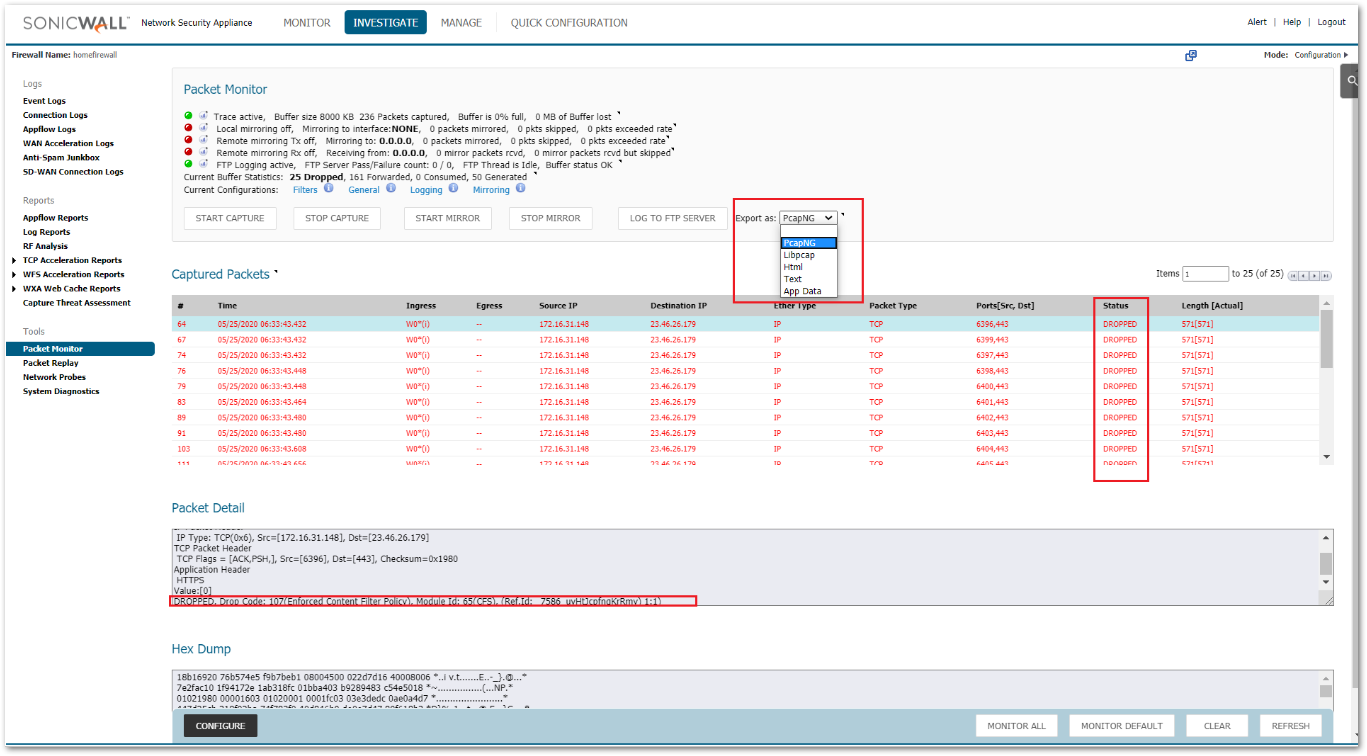Image resolution: width=1367 pixels, height=756 pixels.
Task: Click START MIRROR button
Action: [448, 218]
